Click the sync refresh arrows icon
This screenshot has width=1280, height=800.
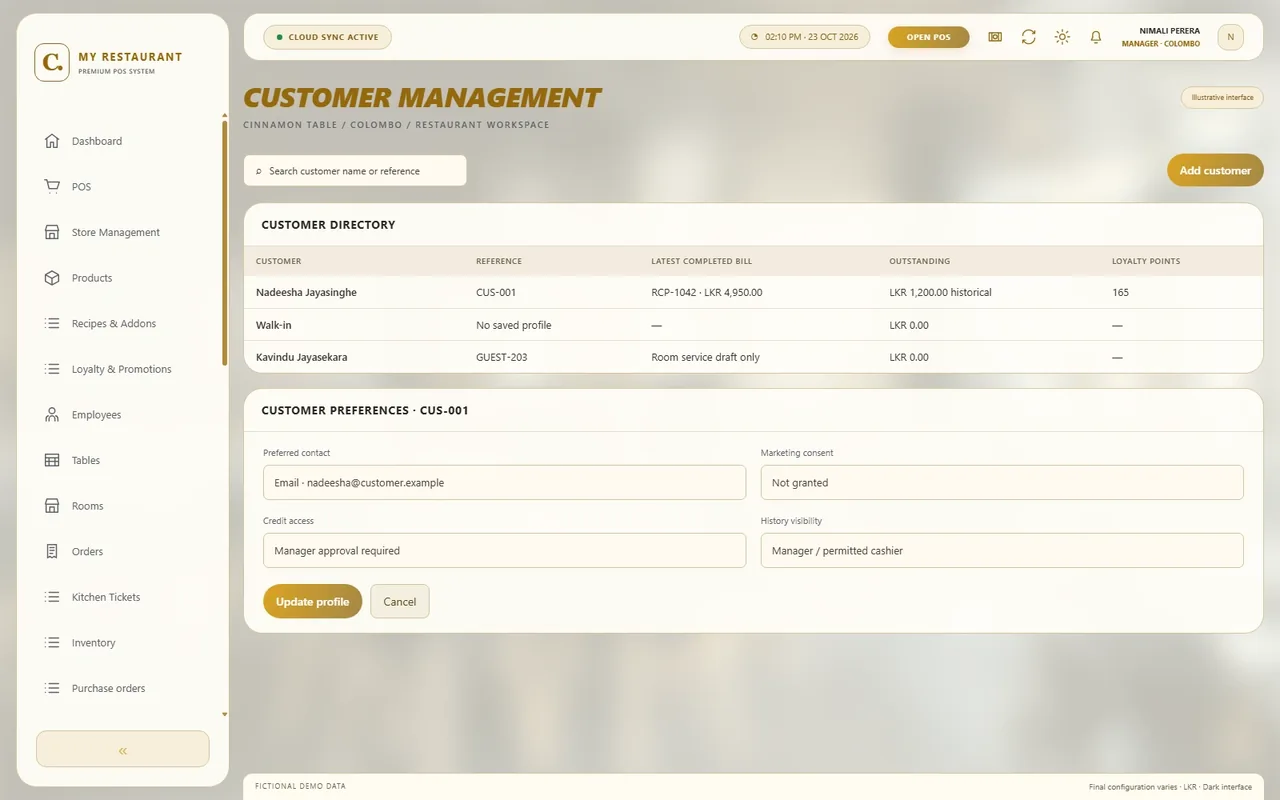1028,37
